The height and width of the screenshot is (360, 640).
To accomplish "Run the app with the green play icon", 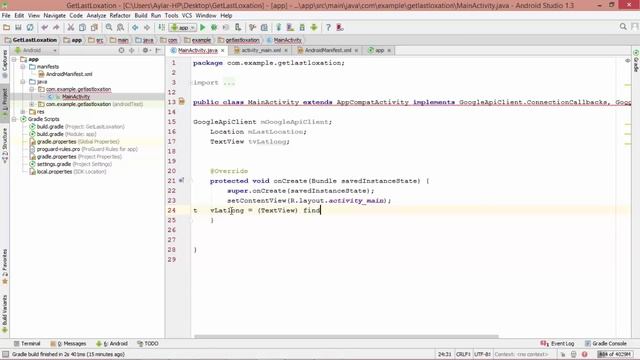I will tap(202, 27).
